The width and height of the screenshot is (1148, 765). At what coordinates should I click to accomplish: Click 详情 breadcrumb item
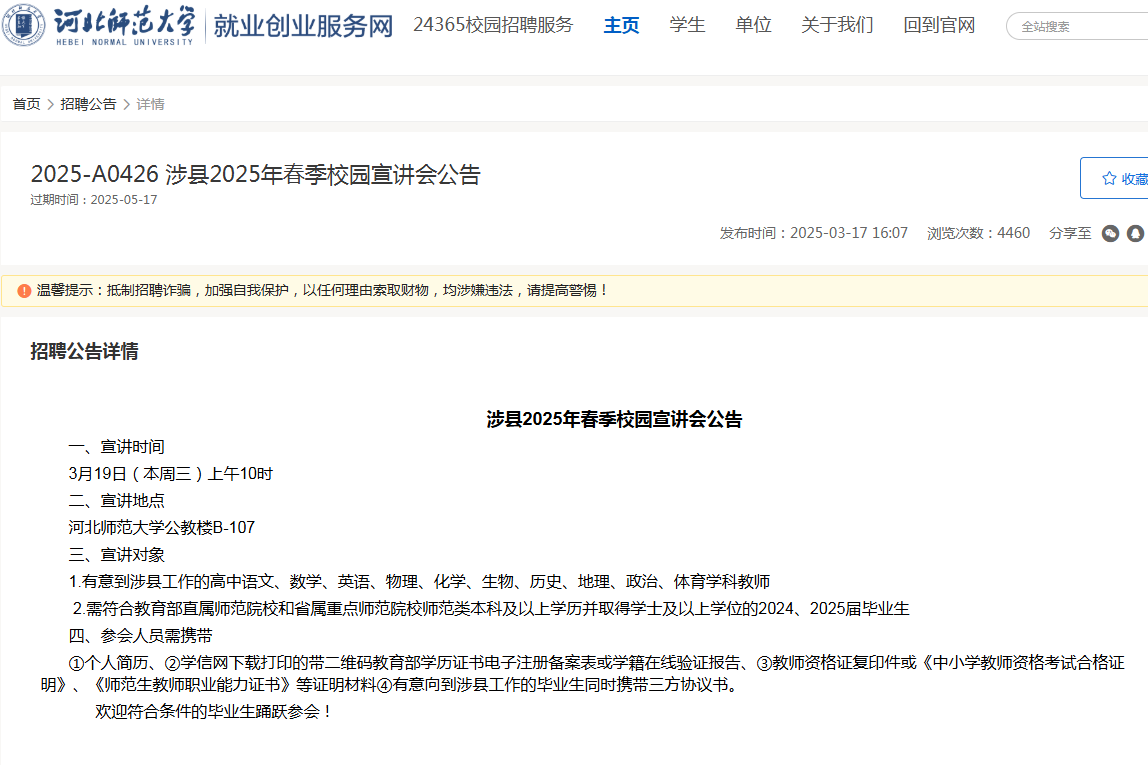150,104
